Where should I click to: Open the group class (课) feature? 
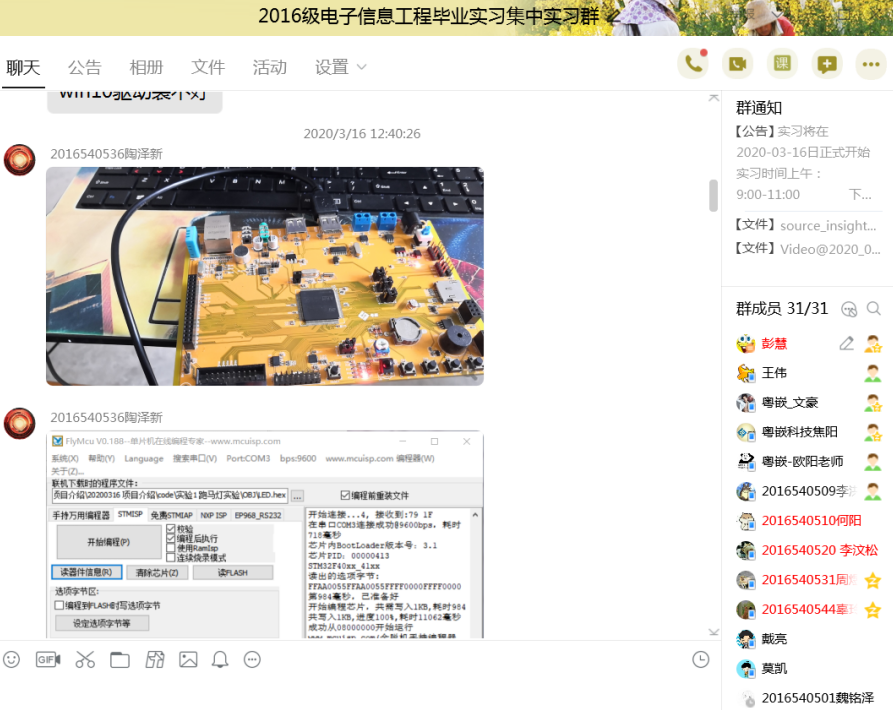[782, 64]
